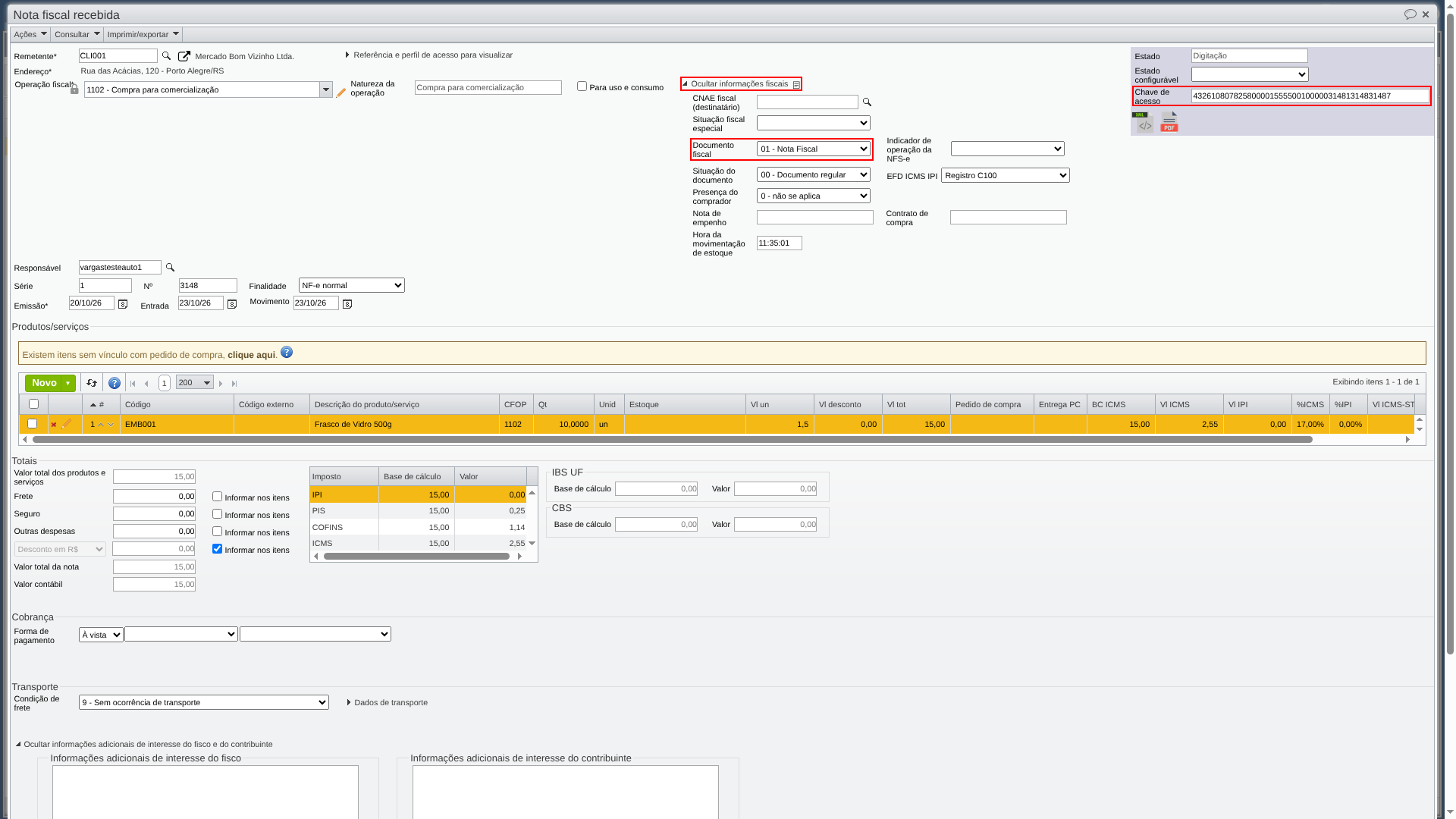Open Documento fiscal dropdown
This screenshot has width=1456, height=819.
[813, 149]
